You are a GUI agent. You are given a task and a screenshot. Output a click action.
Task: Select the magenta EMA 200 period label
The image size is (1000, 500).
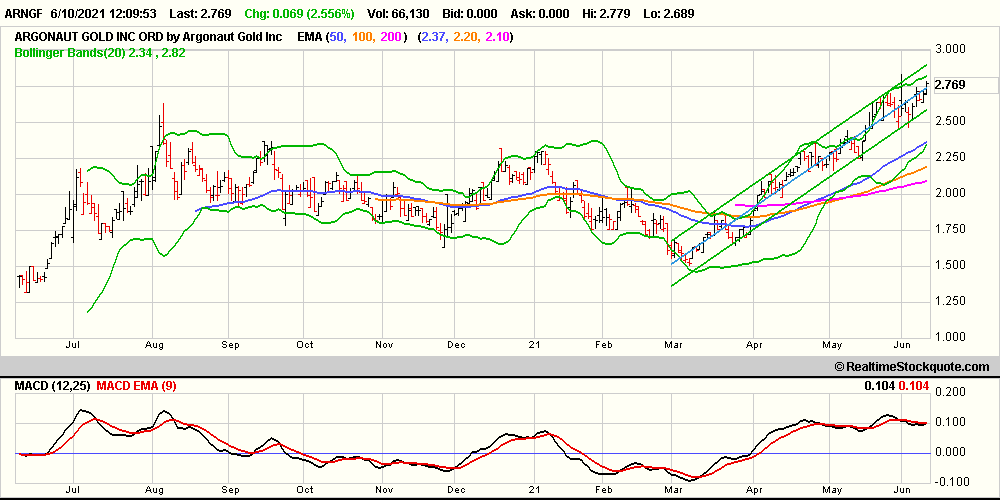coord(401,34)
